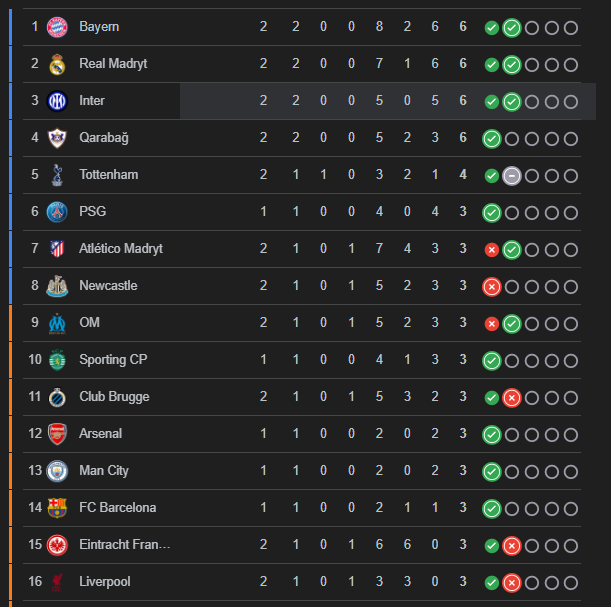Viewport: 611px width, 607px height.
Task: Click the Bayern club crest icon
Action: pos(57,27)
